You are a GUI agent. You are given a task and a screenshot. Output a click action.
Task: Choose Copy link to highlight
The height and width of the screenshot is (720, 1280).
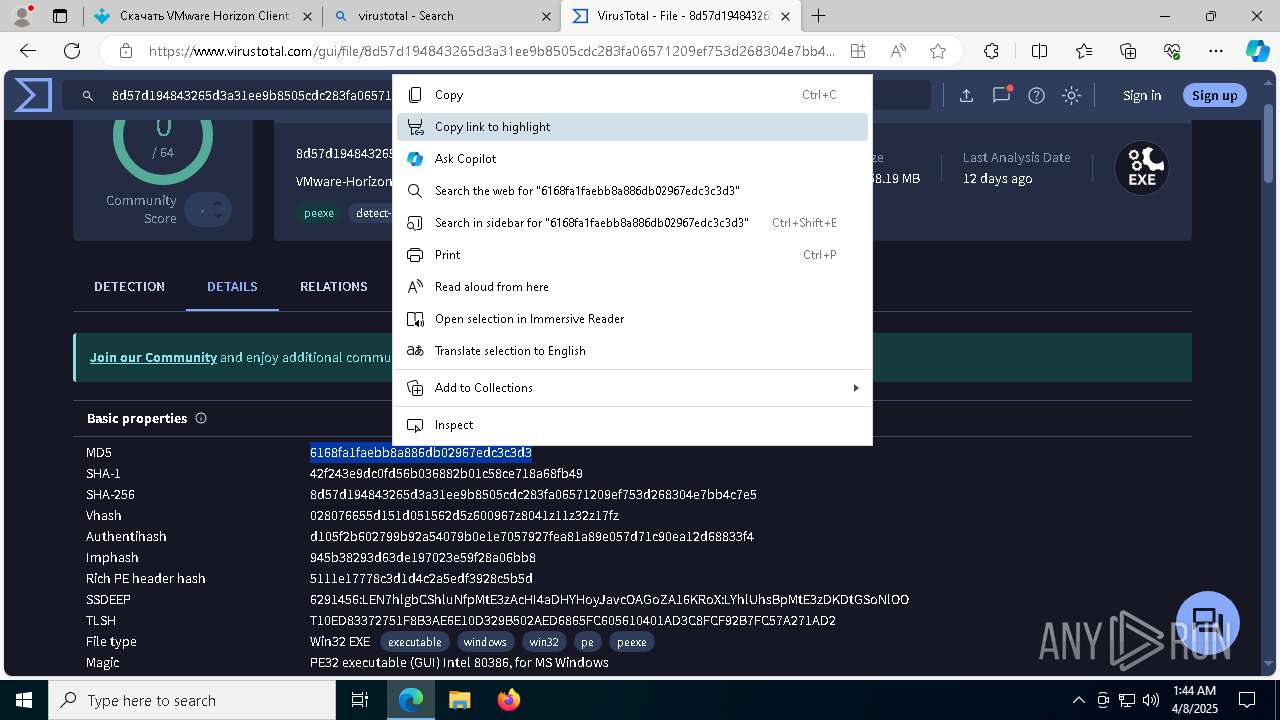pos(632,127)
